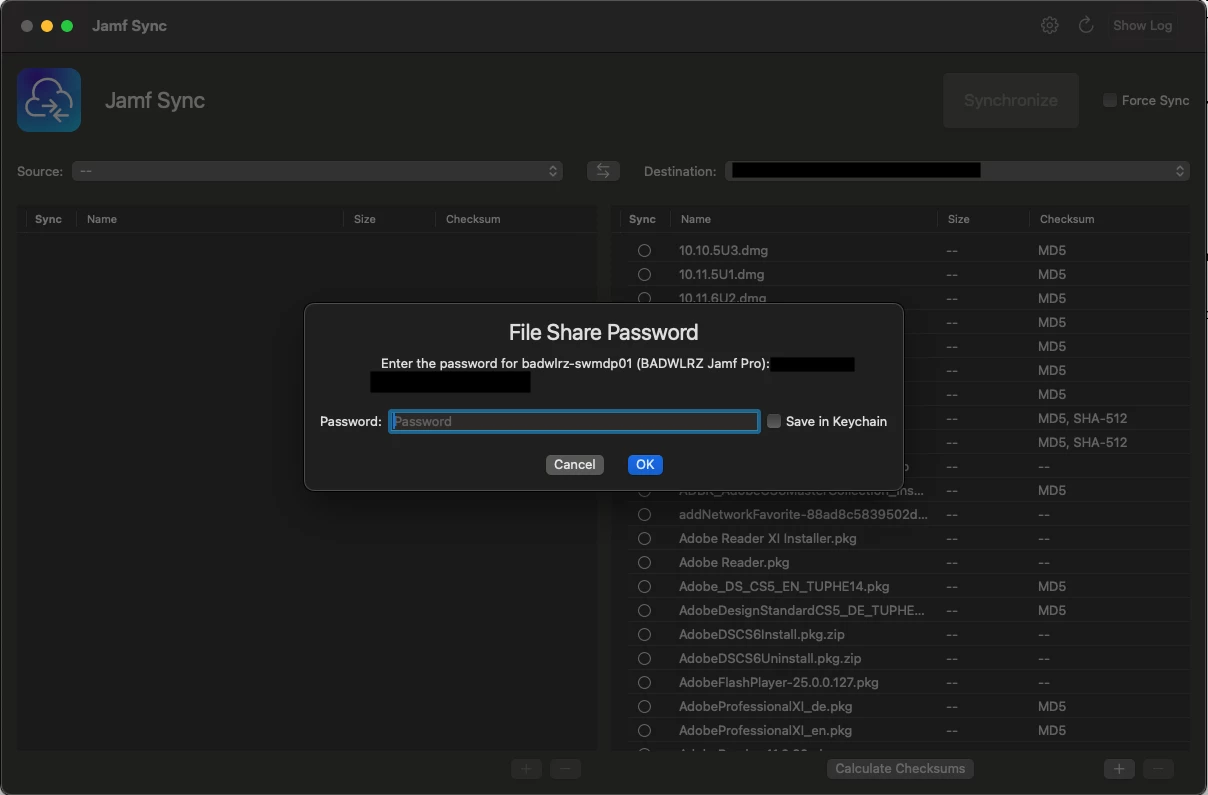This screenshot has width=1208, height=795.
Task: Click the Jamf Sync cloud app icon
Action: (x=49, y=100)
